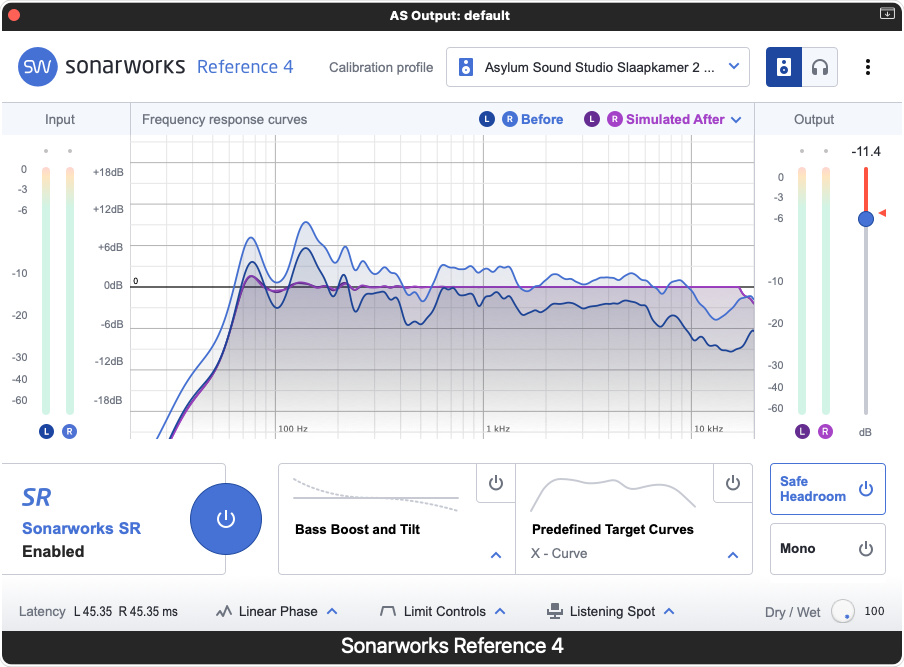Viewport: 904px width, 667px height.
Task: Close the AS Output window red button
Action: click(x=14, y=15)
